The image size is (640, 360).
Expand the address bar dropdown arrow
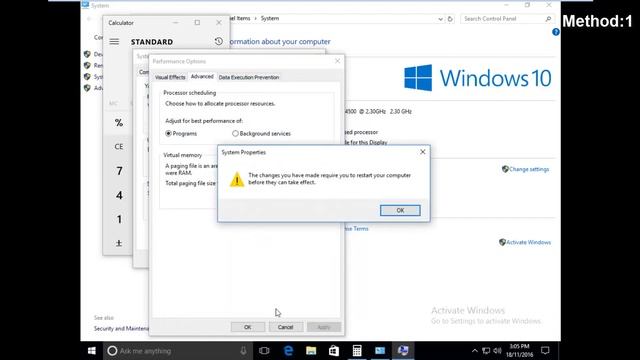(x=440, y=19)
